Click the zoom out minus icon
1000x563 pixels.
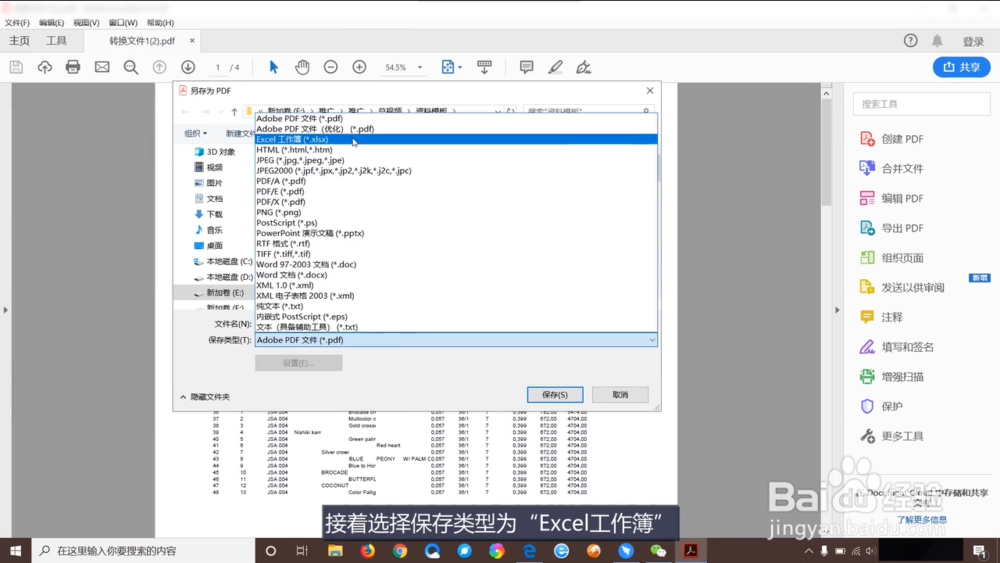[x=330, y=67]
